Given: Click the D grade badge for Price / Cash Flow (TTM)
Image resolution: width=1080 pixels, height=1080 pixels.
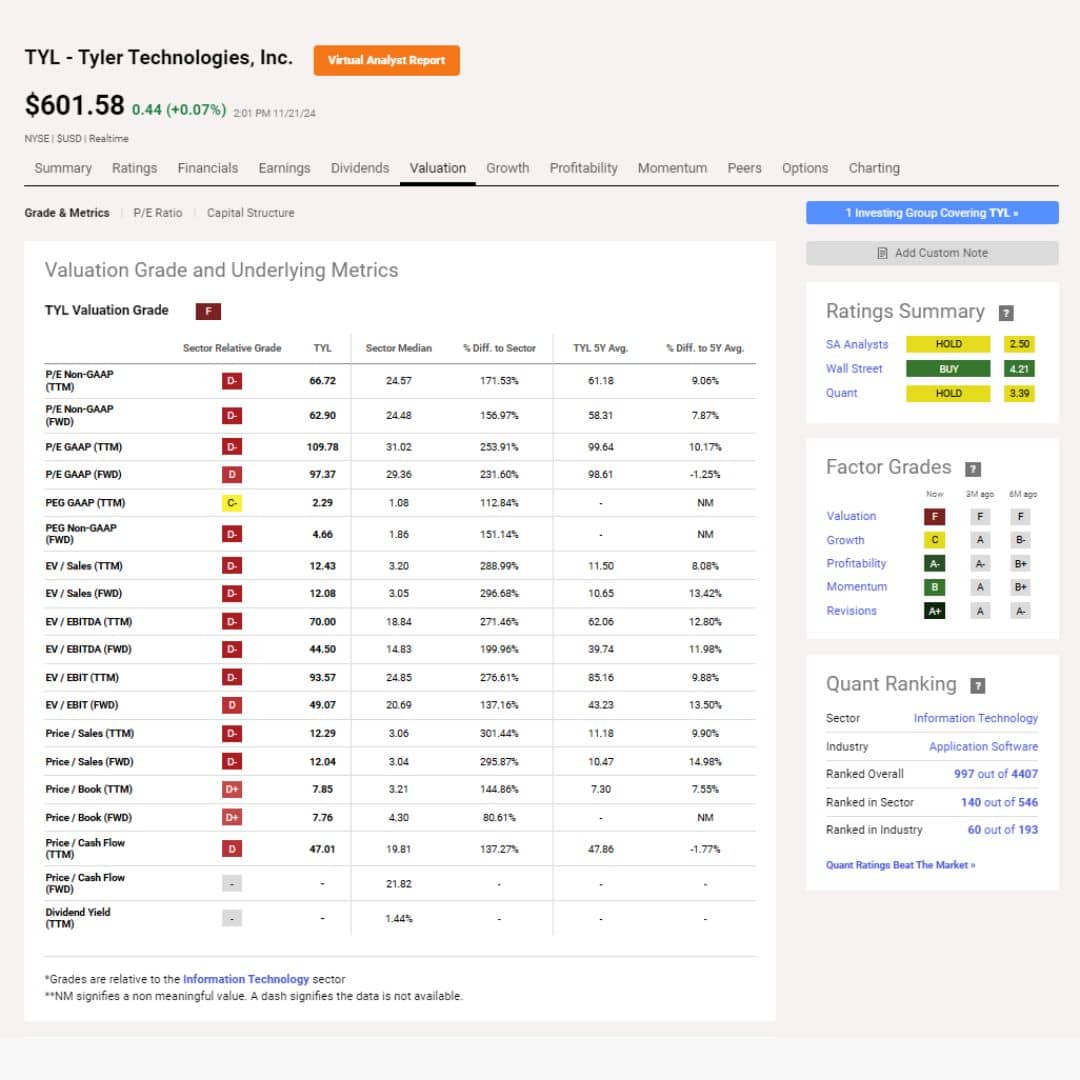Looking at the screenshot, I should pos(231,849).
